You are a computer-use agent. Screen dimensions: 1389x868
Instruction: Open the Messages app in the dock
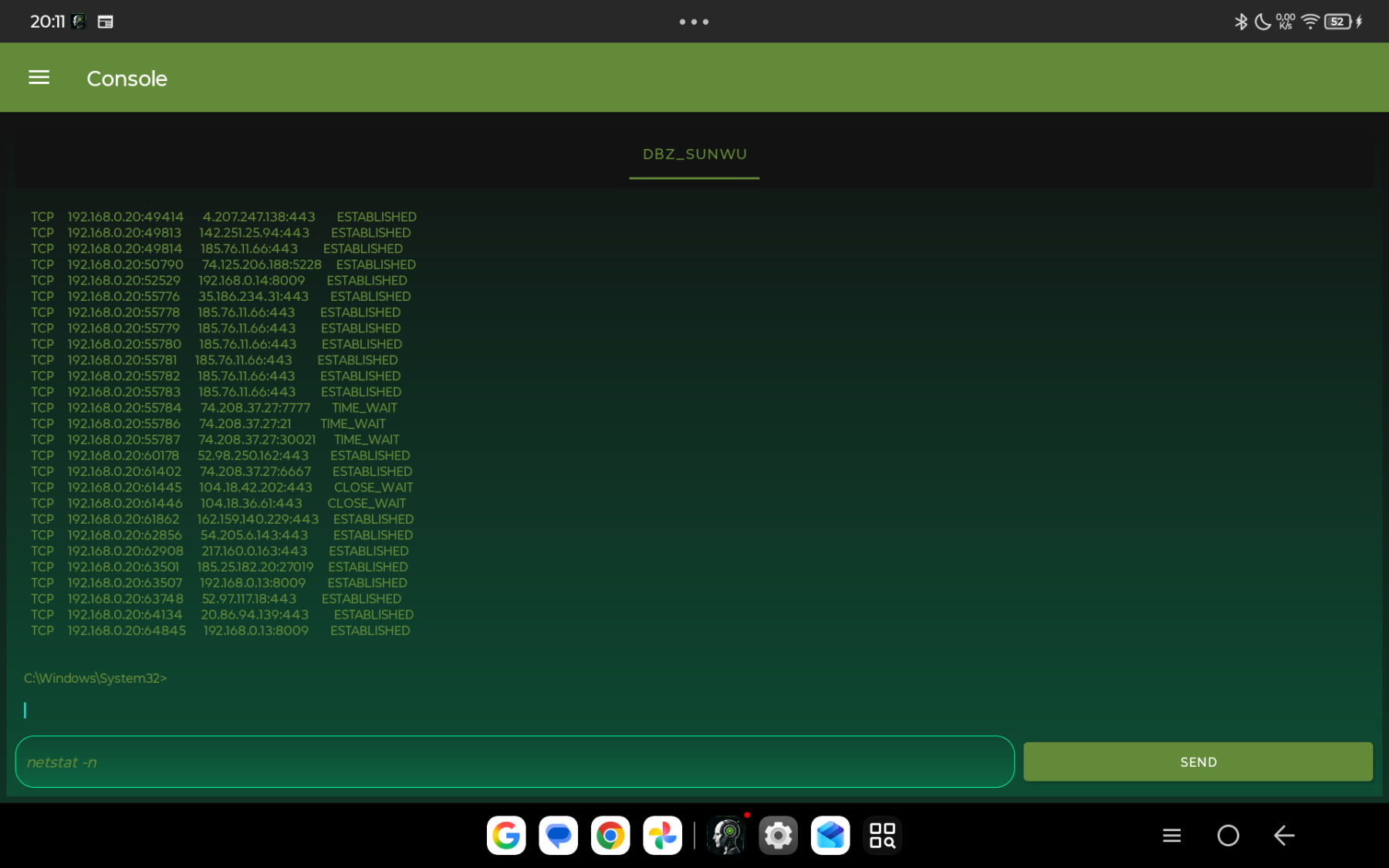point(559,835)
